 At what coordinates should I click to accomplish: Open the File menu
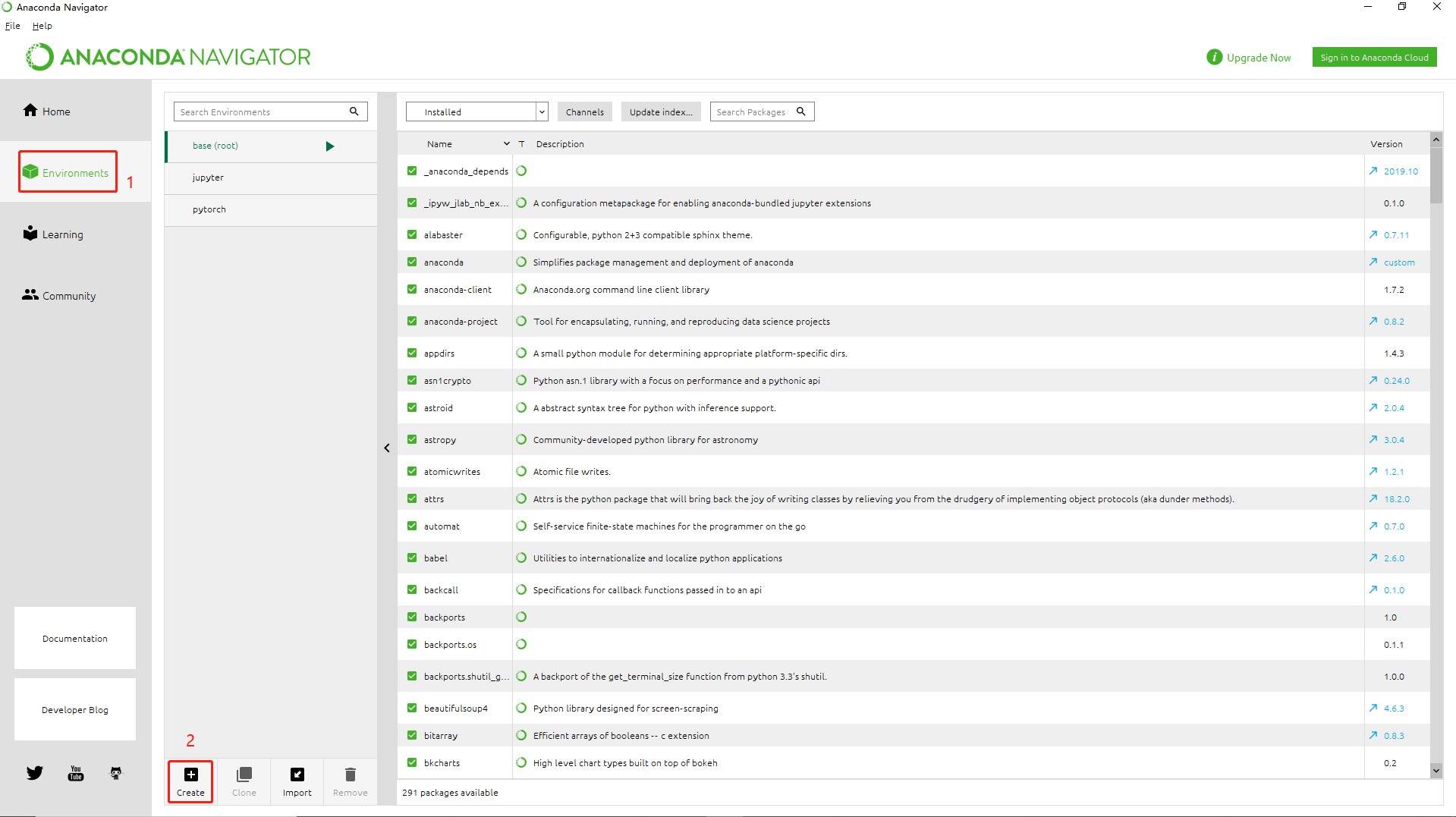click(12, 25)
